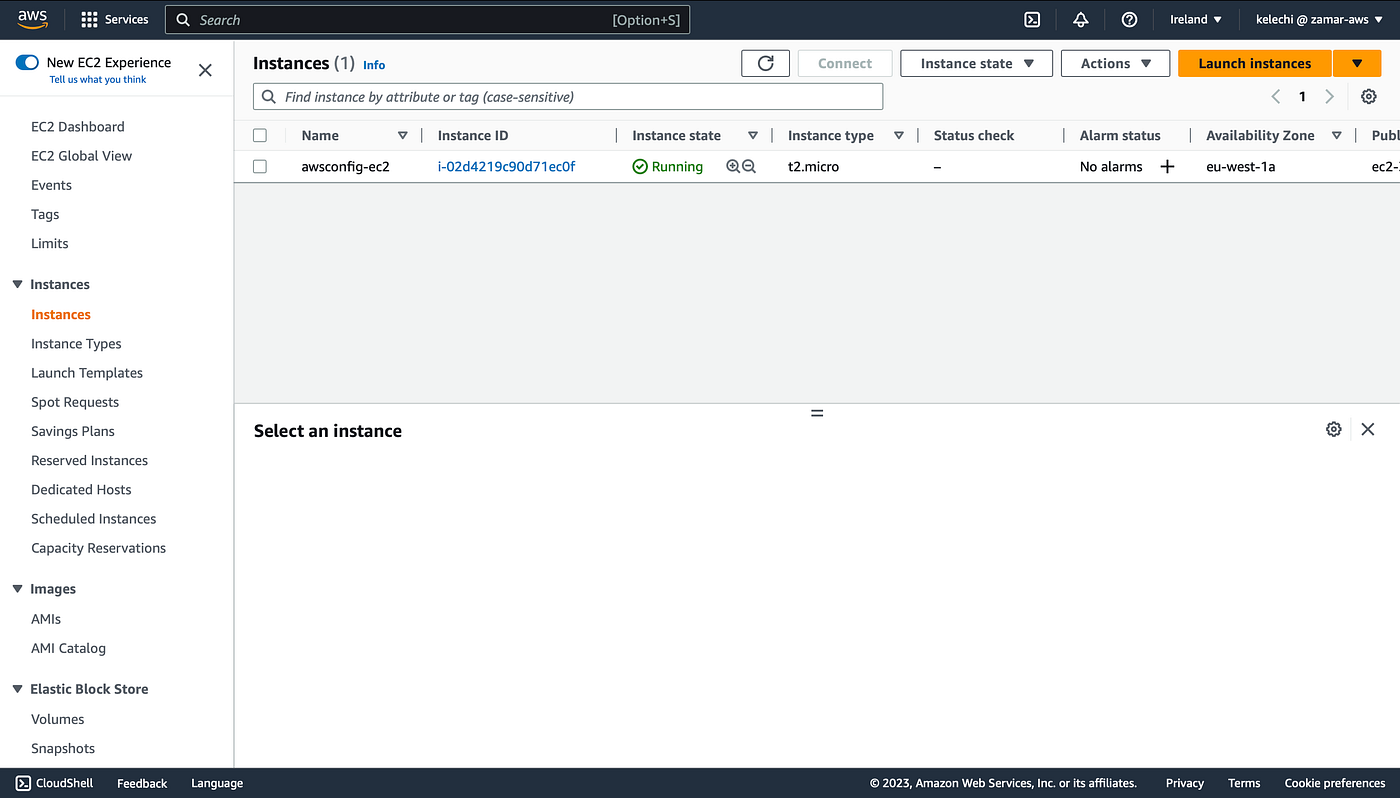Screen dimensions: 1400x798
Task: Open instances table preferences gear
Action: point(1368,96)
